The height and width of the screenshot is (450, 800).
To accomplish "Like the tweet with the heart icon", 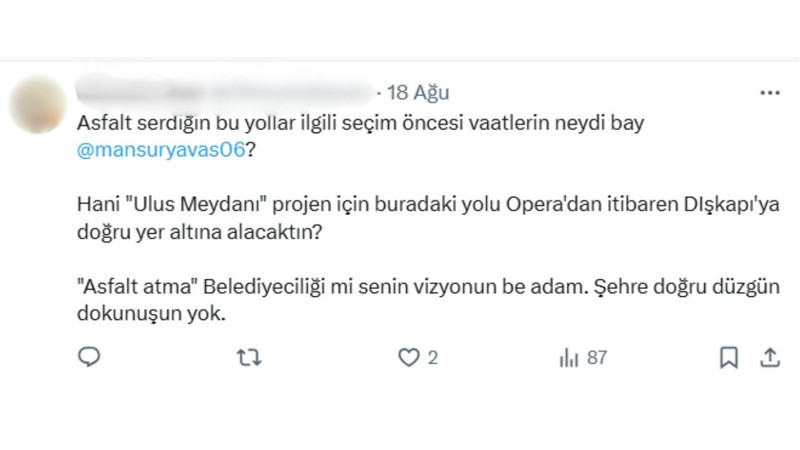I will (x=407, y=357).
